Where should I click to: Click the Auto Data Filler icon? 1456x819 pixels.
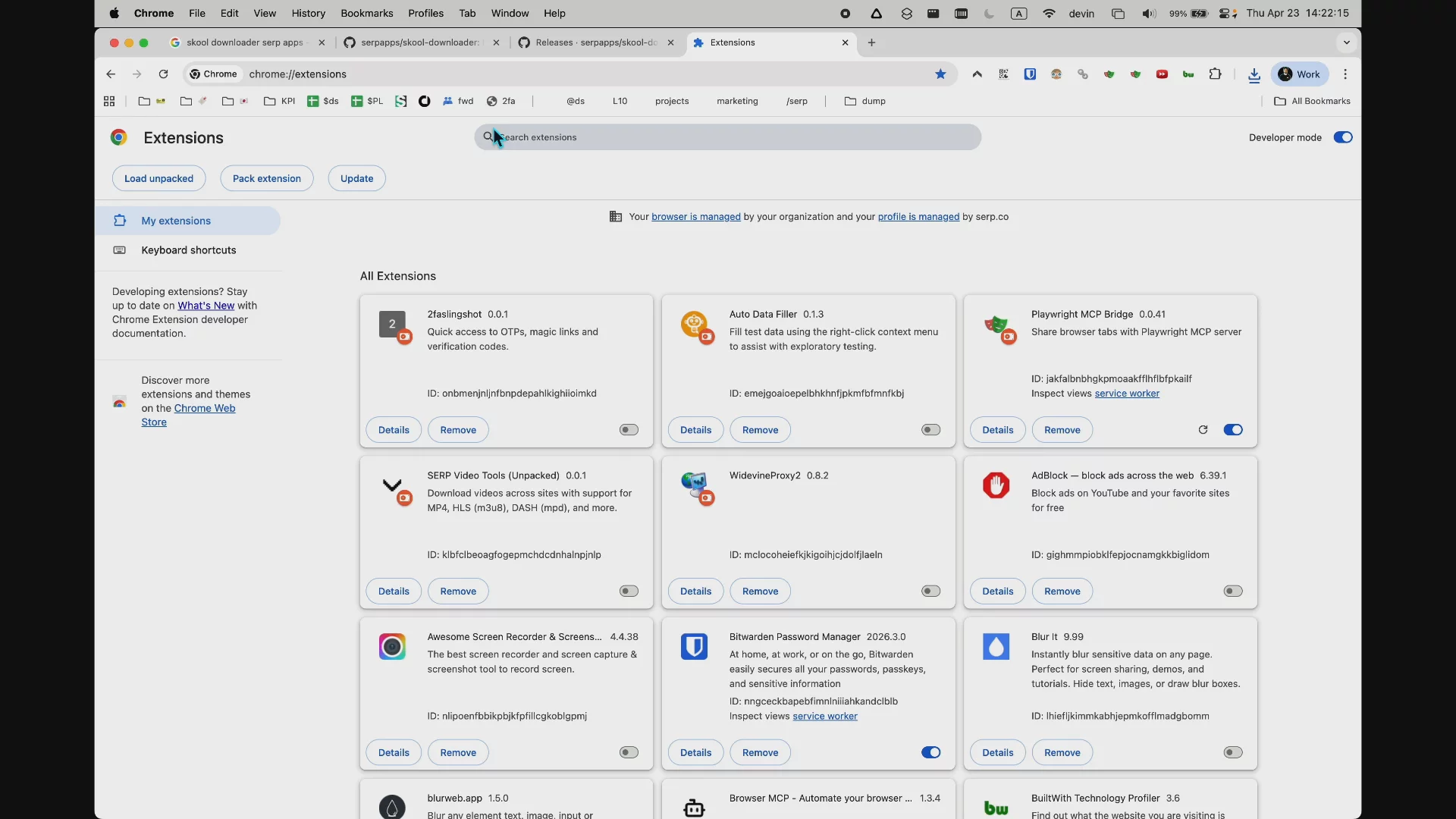[695, 326]
